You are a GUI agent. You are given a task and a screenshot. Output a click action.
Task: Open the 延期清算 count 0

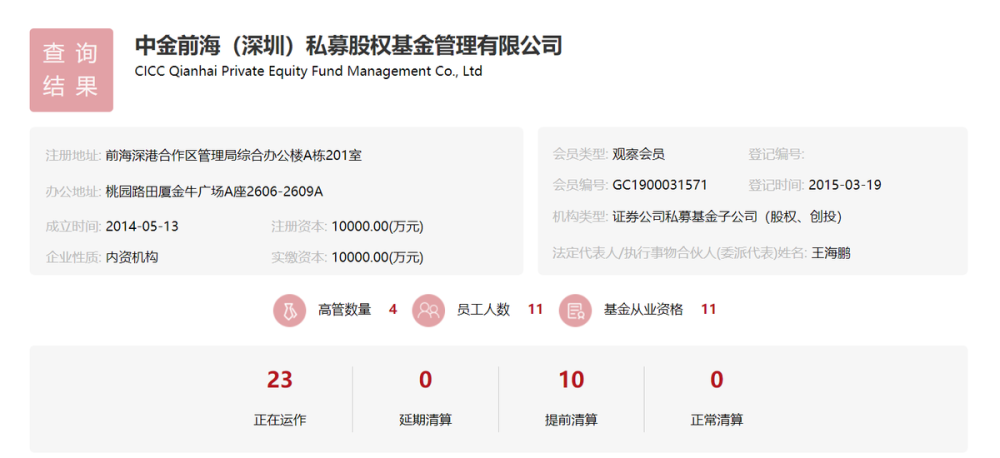[x=425, y=380]
